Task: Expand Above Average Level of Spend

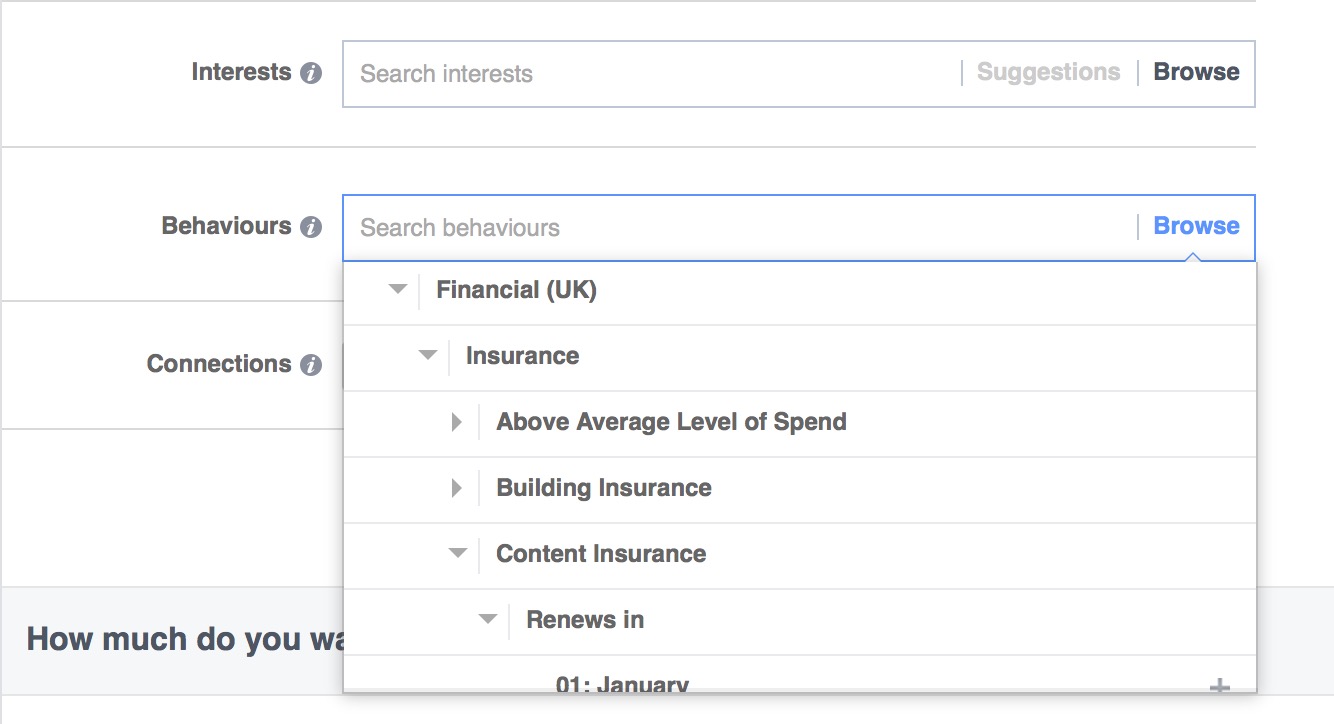Action: (457, 421)
